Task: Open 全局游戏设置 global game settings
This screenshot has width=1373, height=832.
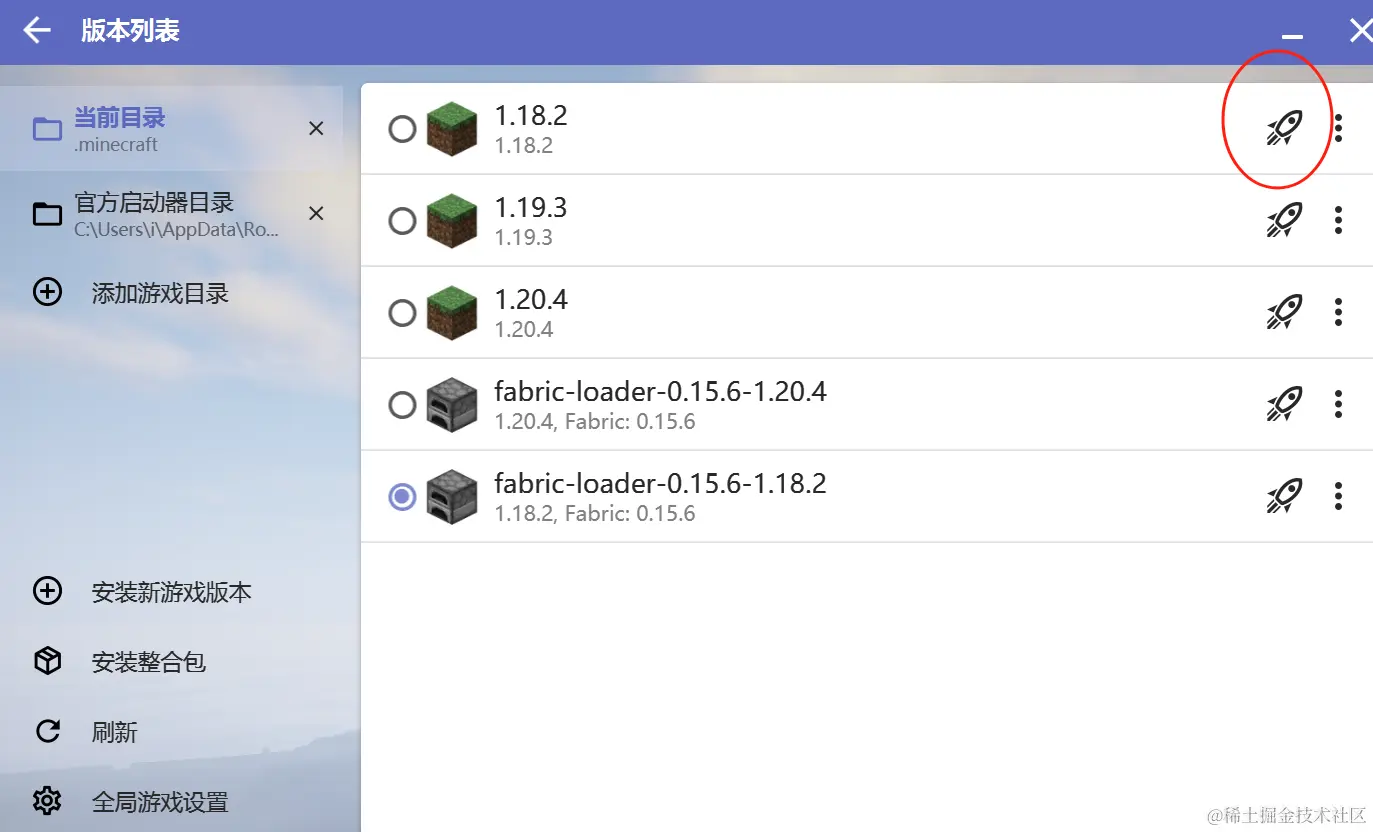Action: click(171, 801)
